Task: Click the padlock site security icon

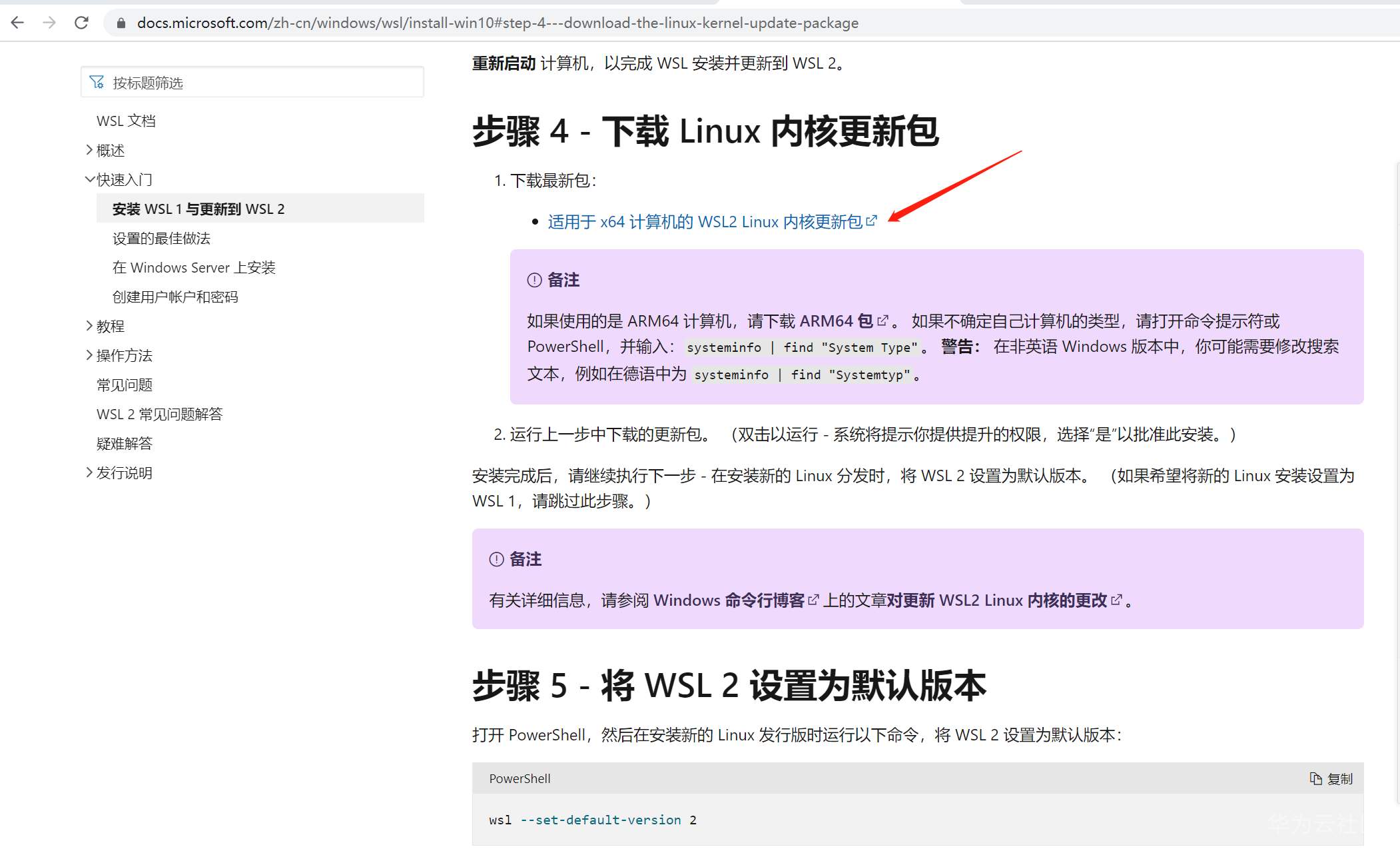Action: [121, 23]
